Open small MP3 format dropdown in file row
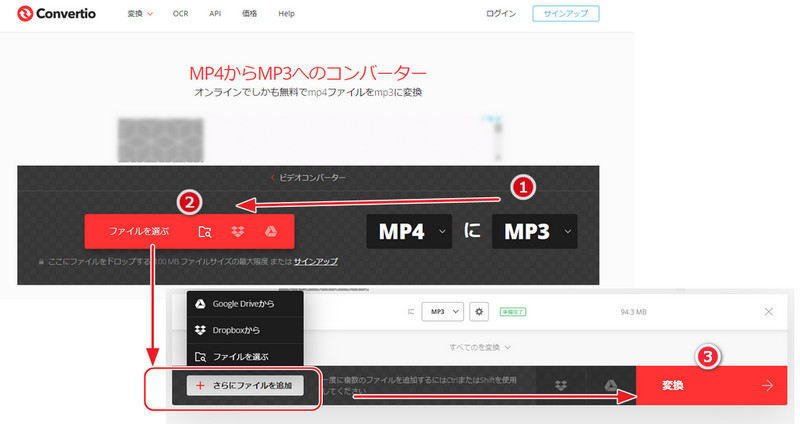 pyautogui.click(x=442, y=312)
